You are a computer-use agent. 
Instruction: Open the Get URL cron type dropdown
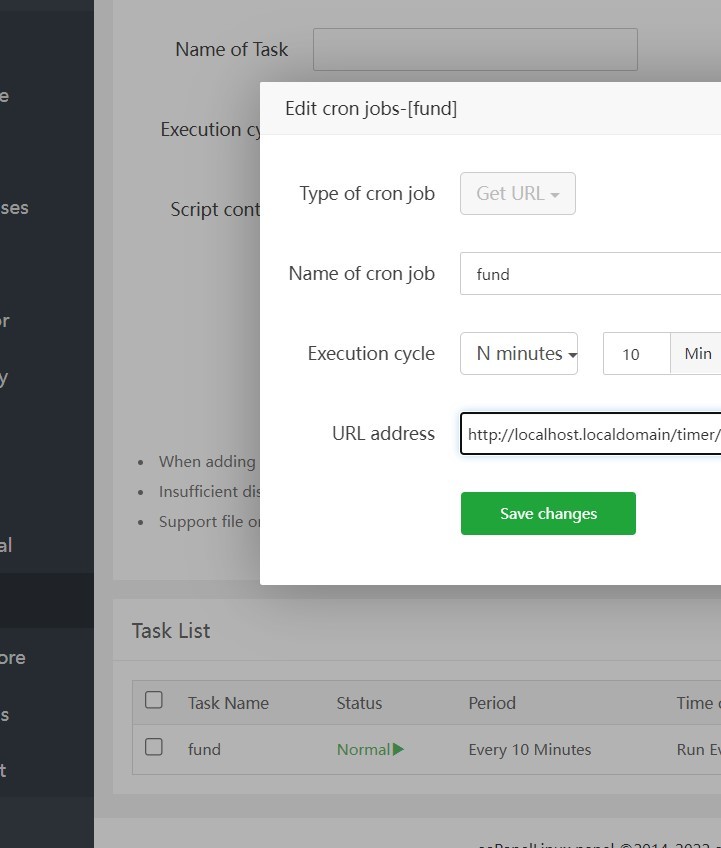(x=517, y=193)
